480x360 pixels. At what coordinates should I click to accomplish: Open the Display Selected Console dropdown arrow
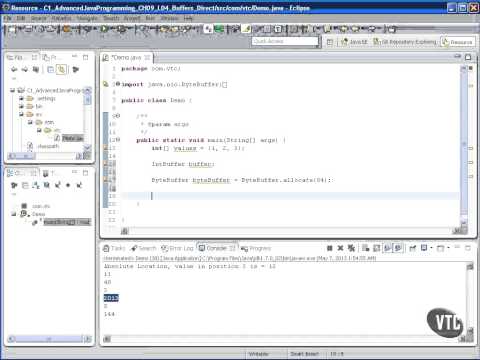point(431,248)
